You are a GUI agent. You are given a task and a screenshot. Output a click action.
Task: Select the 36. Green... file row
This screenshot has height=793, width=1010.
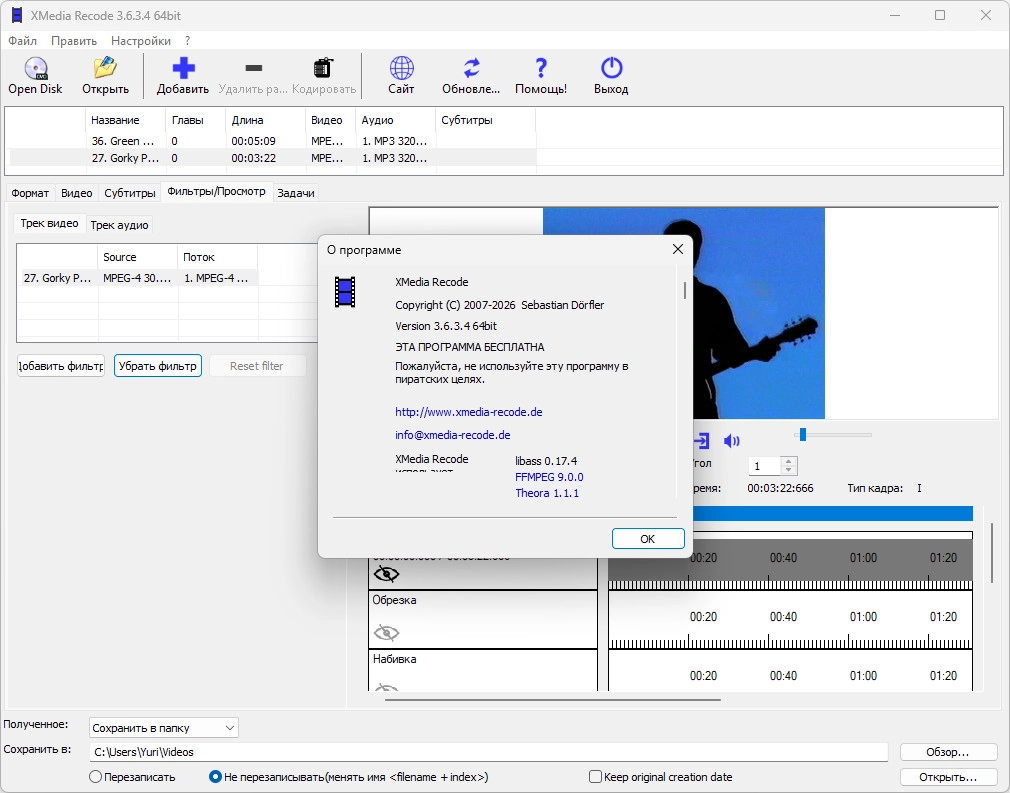point(273,141)
